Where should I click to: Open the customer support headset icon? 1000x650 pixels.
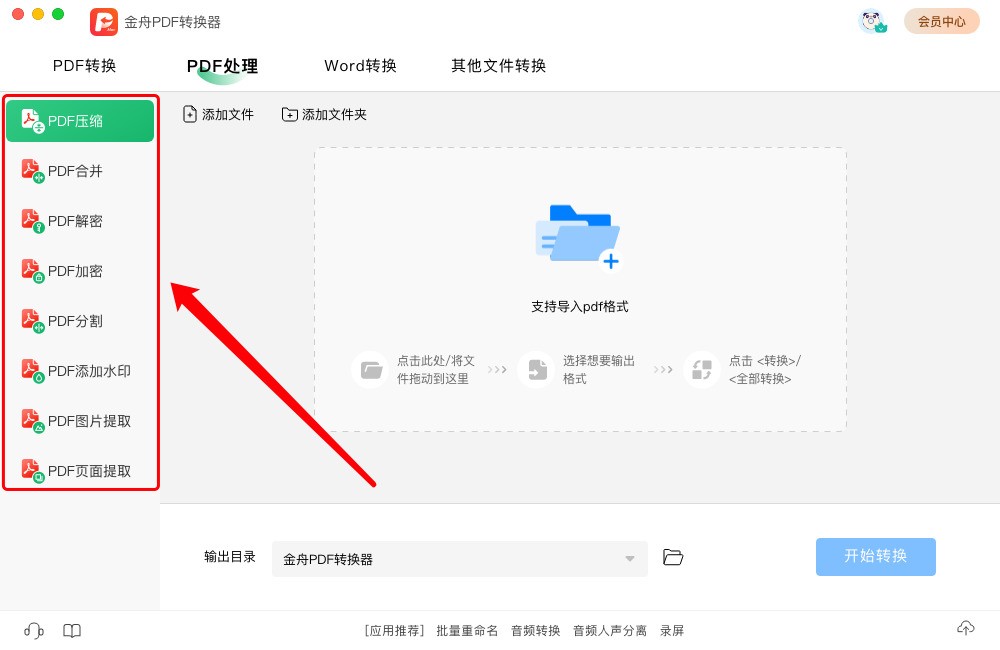click(33, 630)
